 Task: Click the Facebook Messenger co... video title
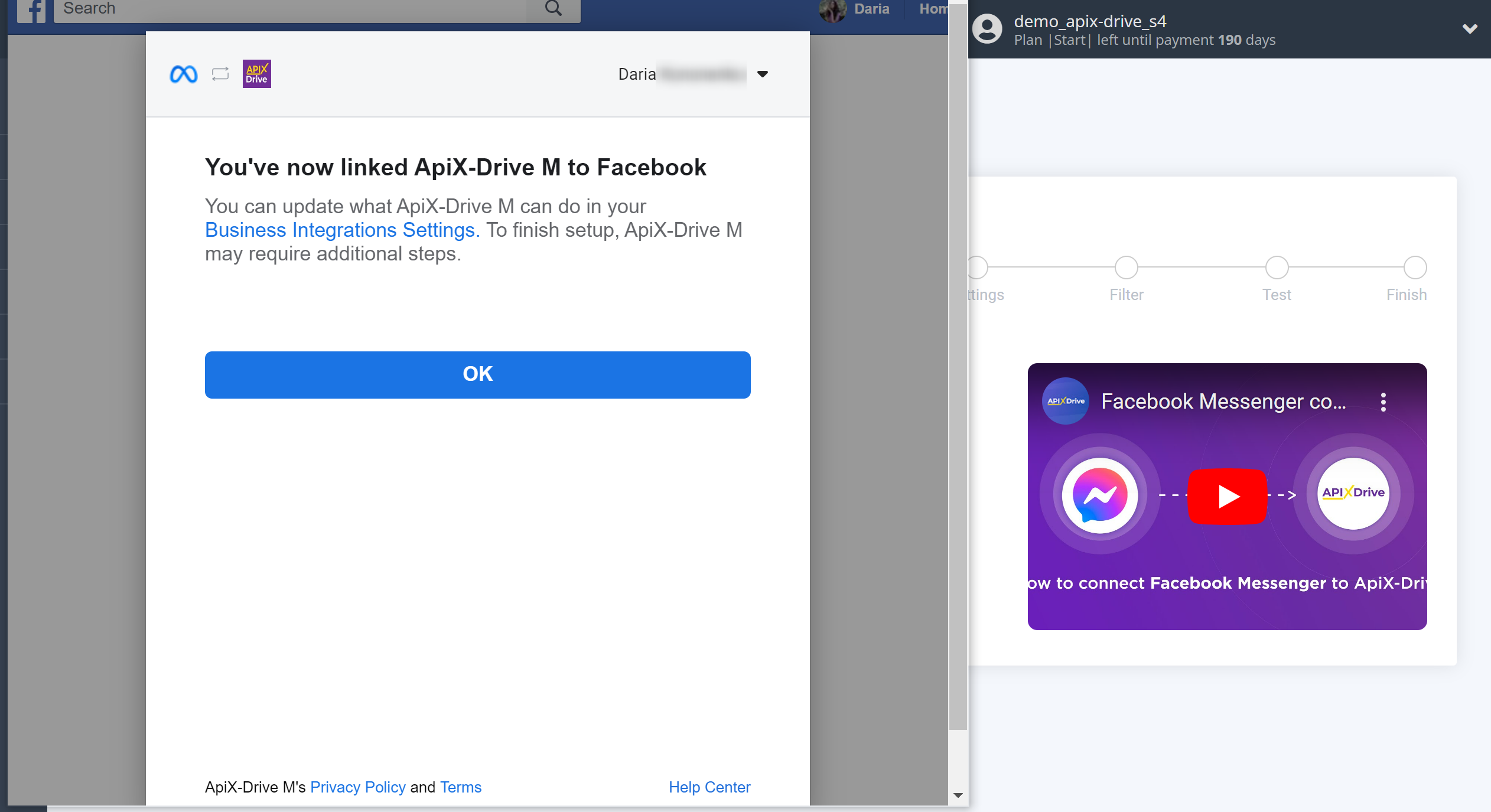tap(1224, 402)
